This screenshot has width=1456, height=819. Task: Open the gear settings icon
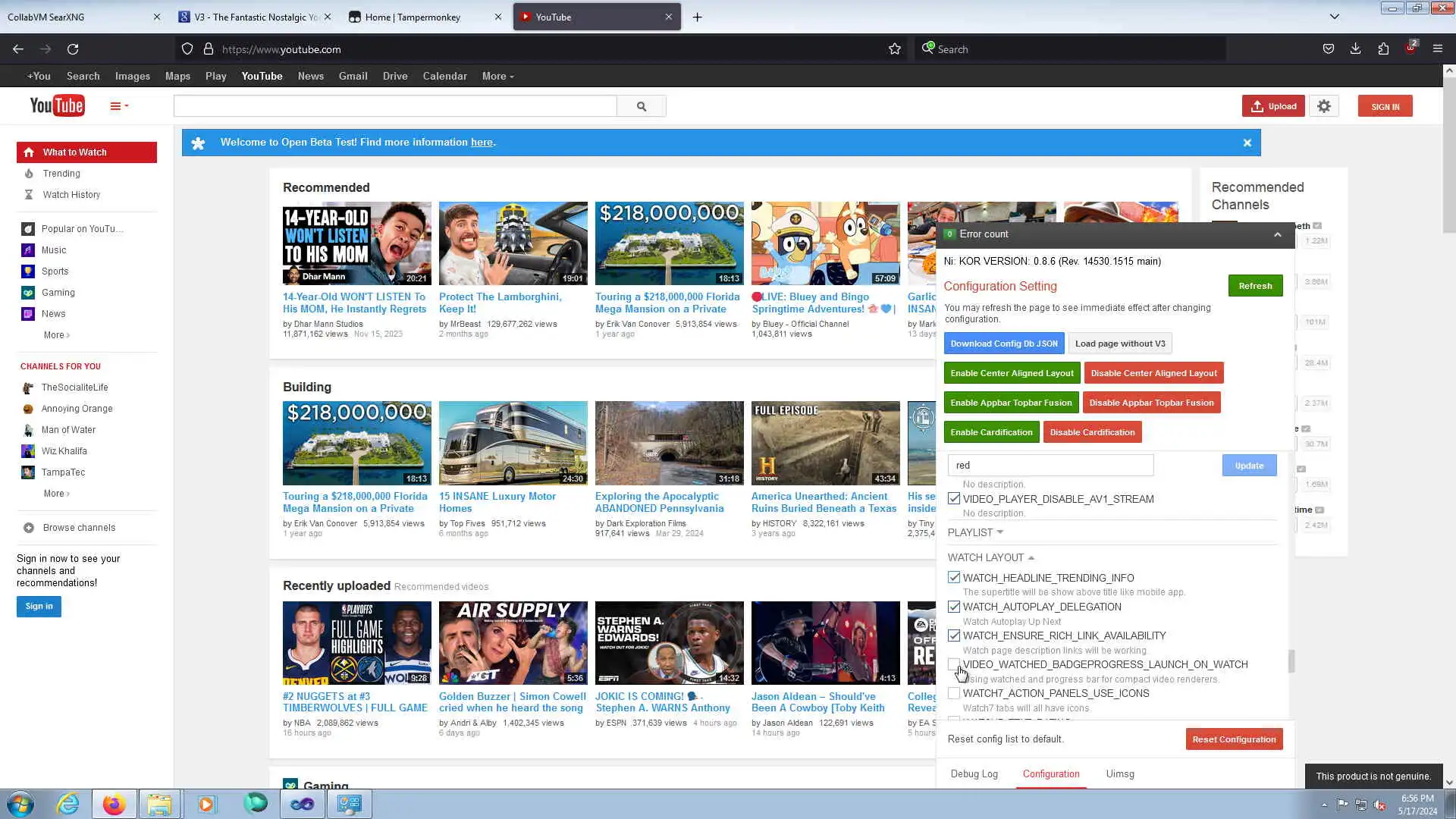(1324, 106)
